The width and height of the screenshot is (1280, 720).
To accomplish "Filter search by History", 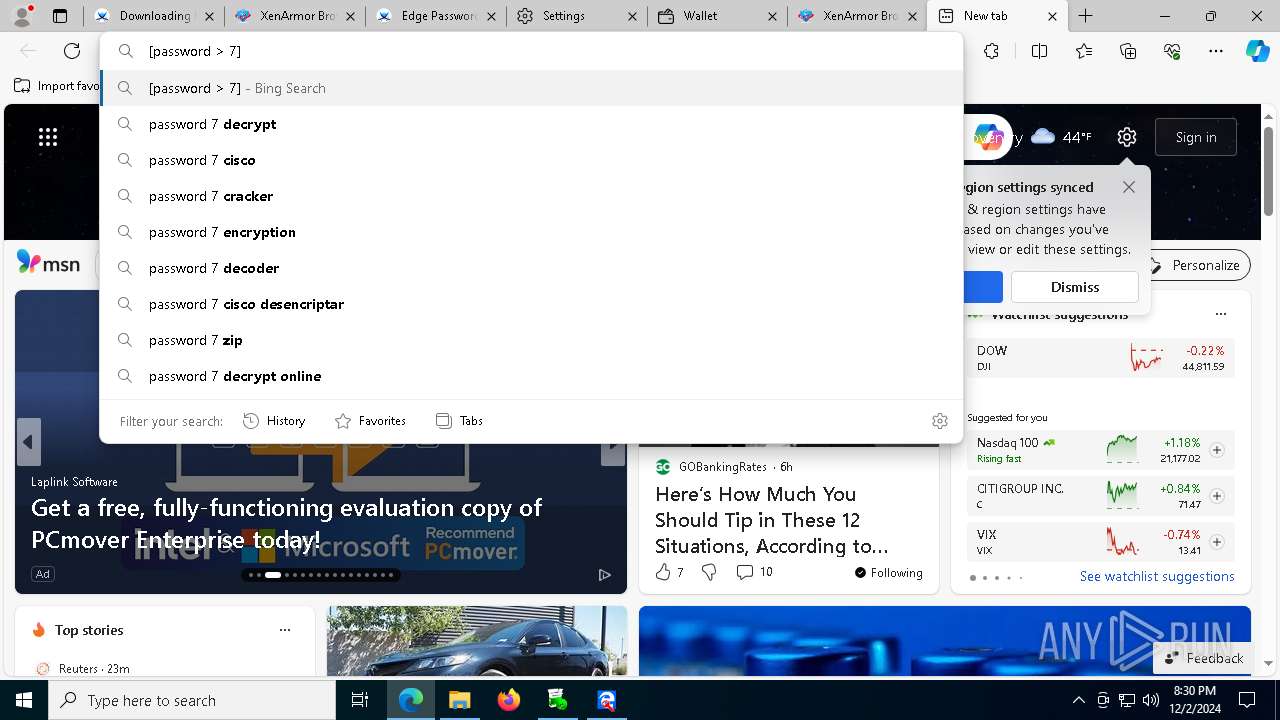I will (274, 421).
